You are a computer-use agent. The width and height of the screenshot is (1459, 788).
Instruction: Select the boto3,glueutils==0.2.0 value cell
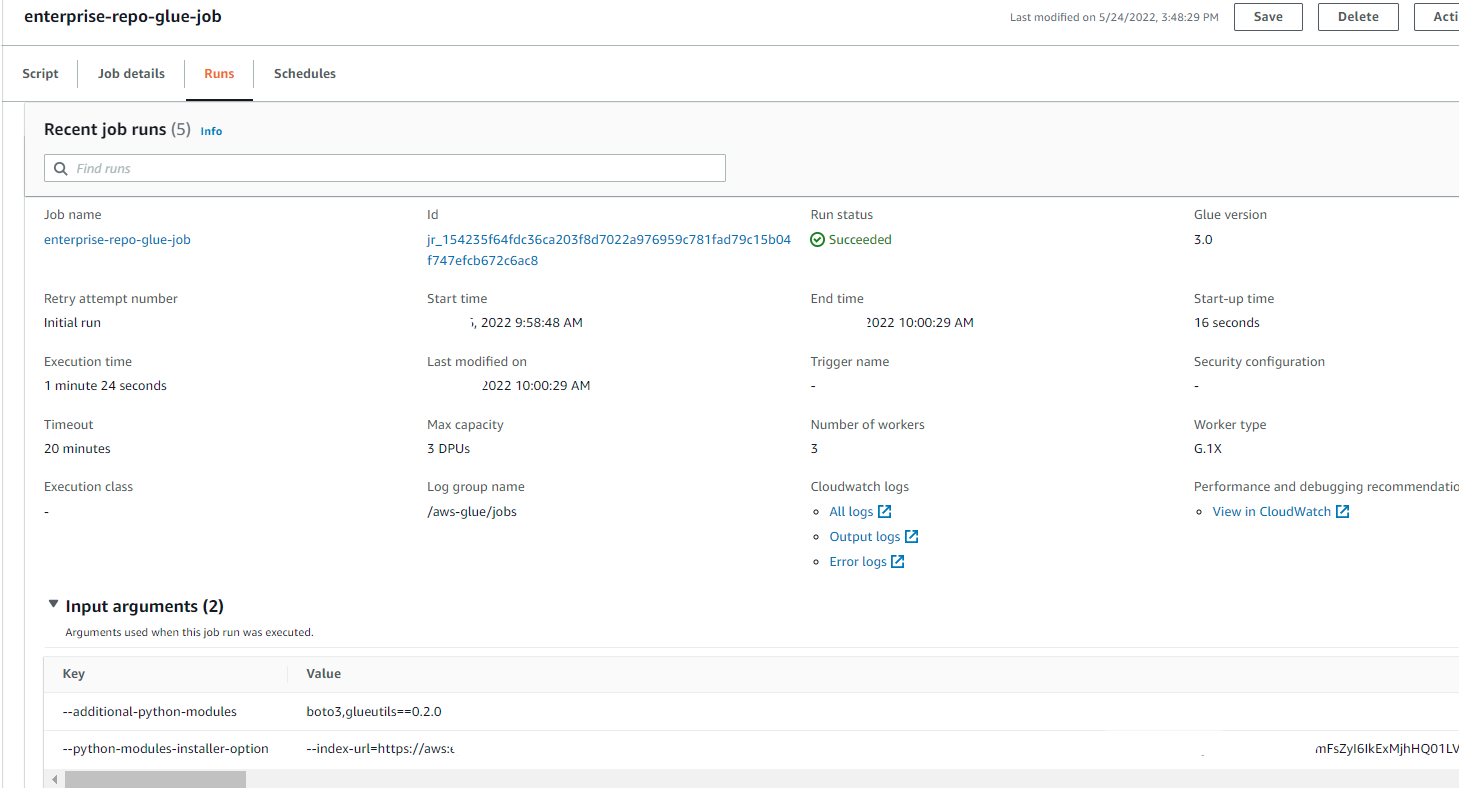[374, 712]
